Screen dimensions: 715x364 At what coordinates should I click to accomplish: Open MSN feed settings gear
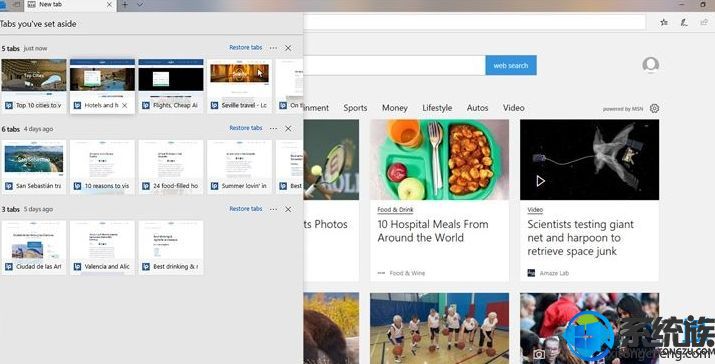tap(654, 108)
